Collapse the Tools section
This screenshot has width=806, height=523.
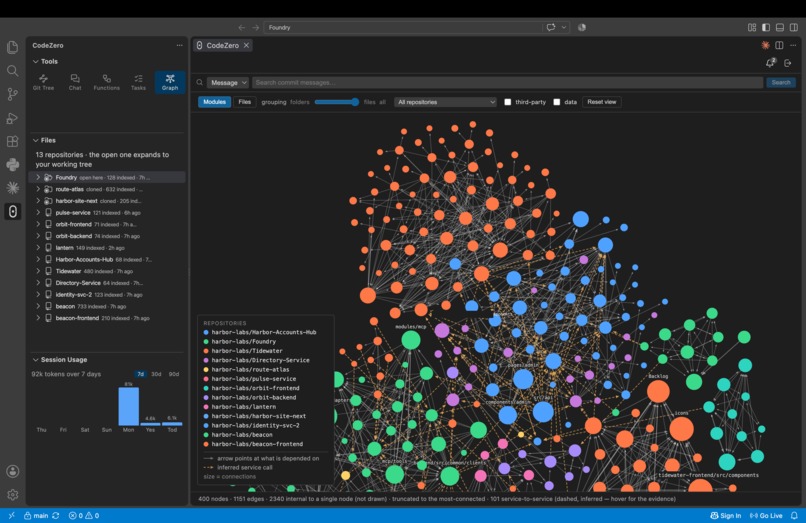[45, 61]
